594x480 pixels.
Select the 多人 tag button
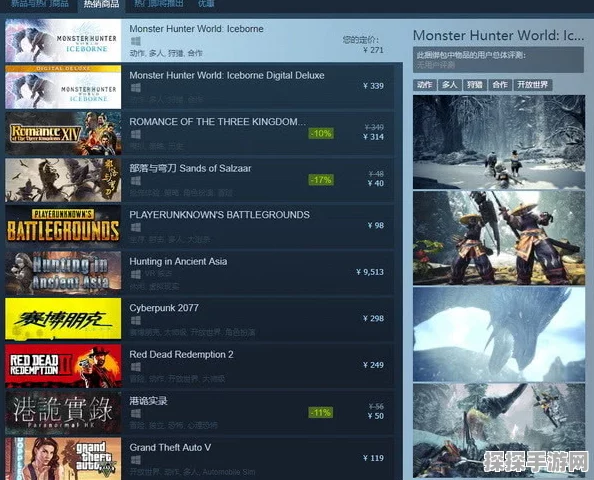click(450, 85)
